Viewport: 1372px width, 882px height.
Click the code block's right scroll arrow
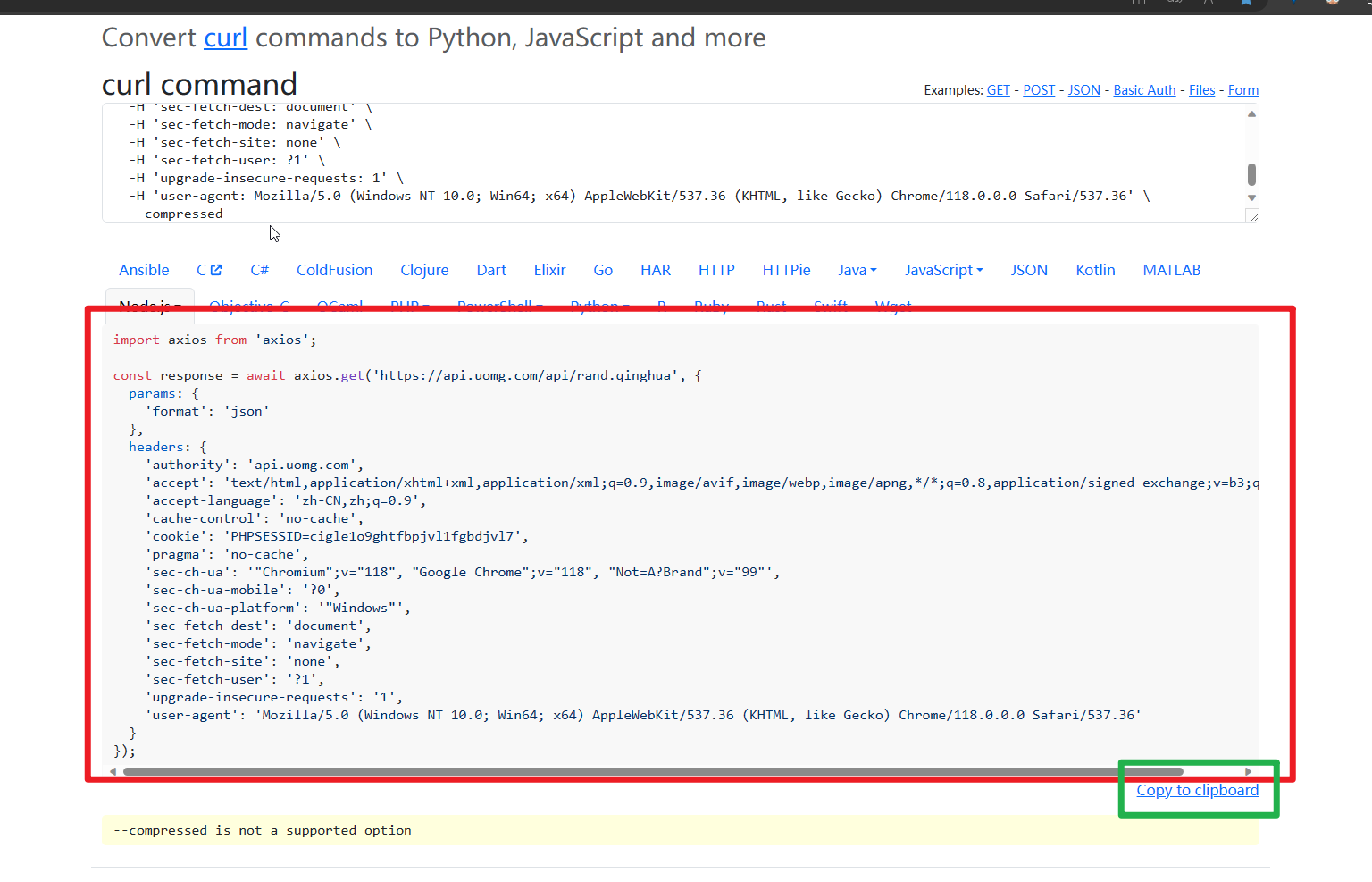(1248, 771)
